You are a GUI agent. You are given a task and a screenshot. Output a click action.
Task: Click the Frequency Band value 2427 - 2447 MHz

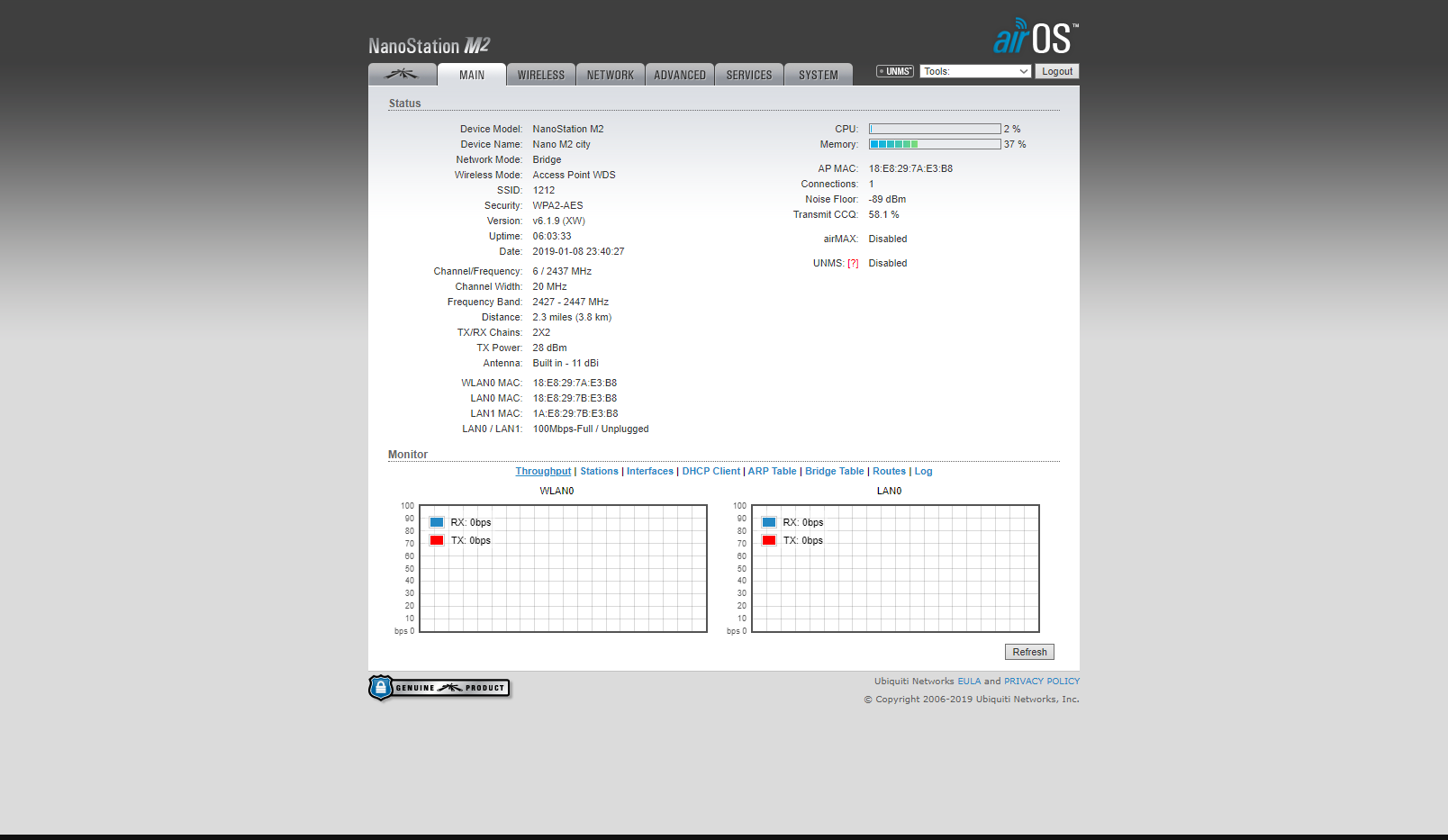571,303
